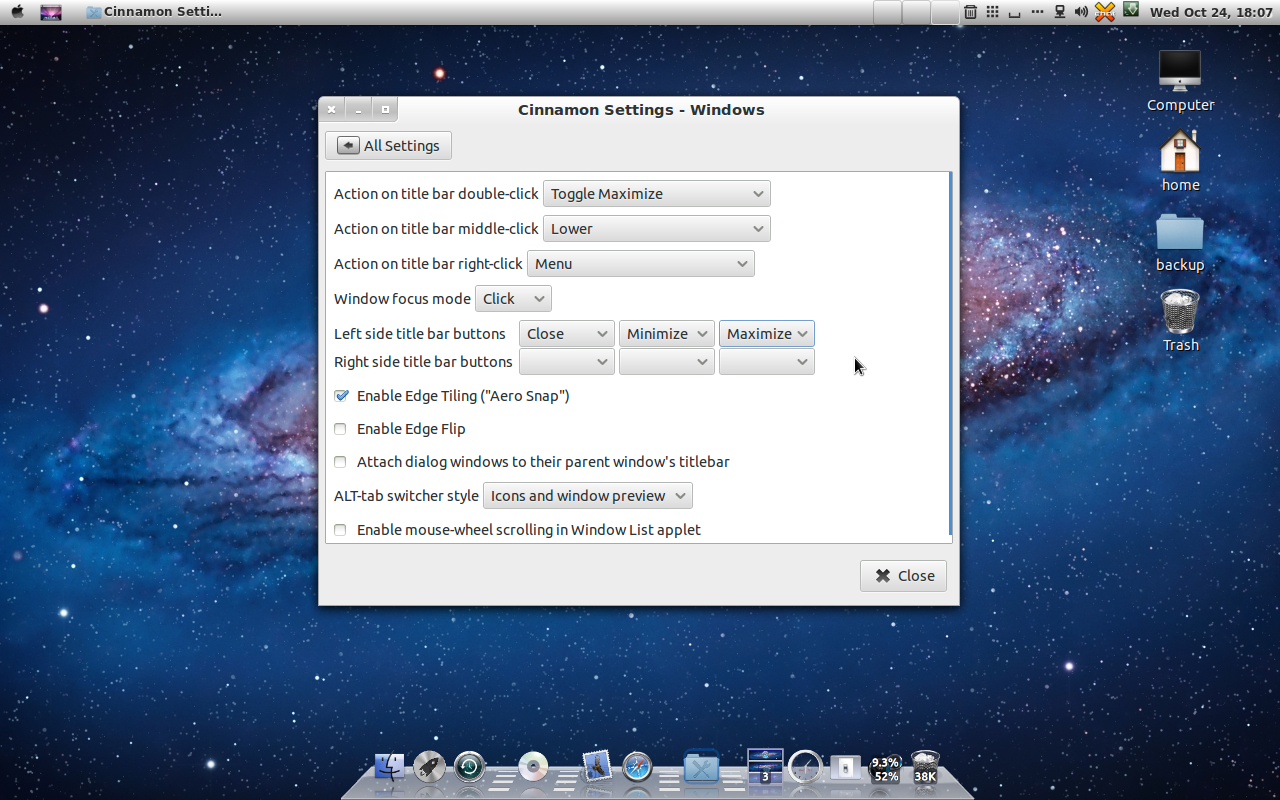
Task: Check Attach dialog windows to parent titlebar
Action: tap(340, 462)
